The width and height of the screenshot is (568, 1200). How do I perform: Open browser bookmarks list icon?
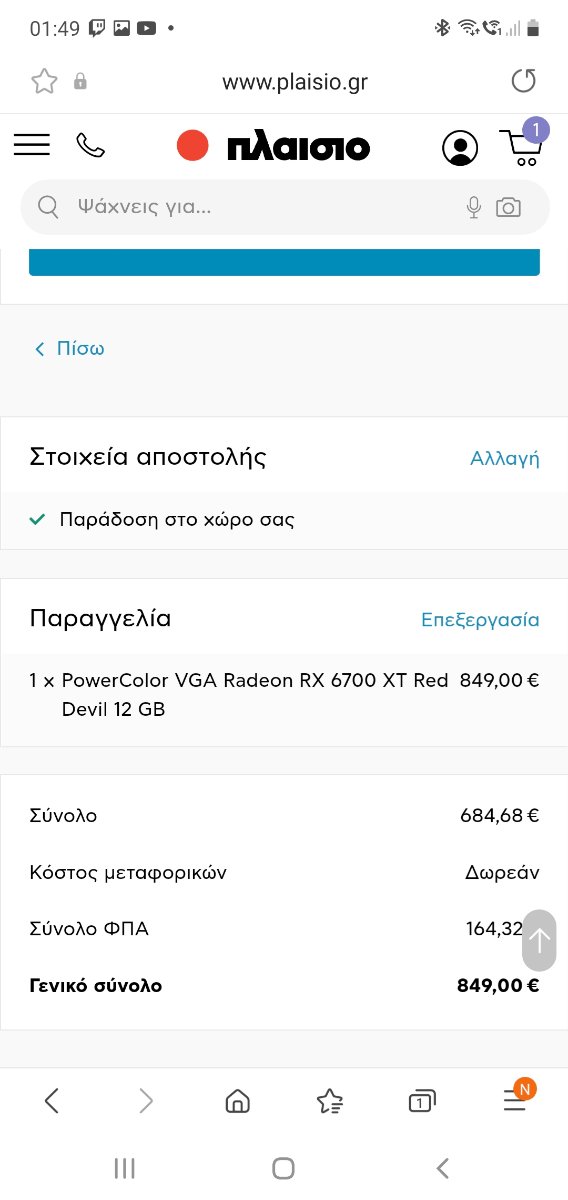[x=330, y=1102]
